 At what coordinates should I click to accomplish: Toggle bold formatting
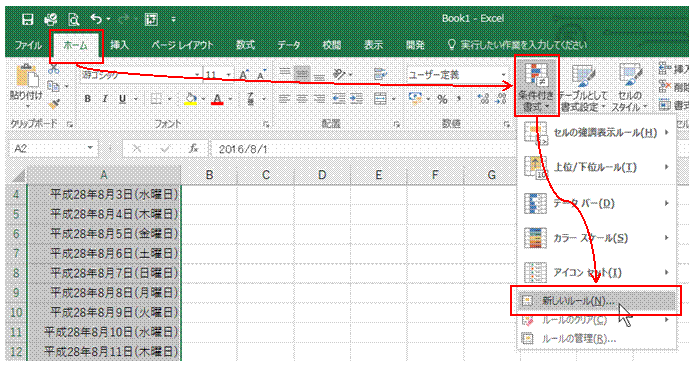[88, 99]
